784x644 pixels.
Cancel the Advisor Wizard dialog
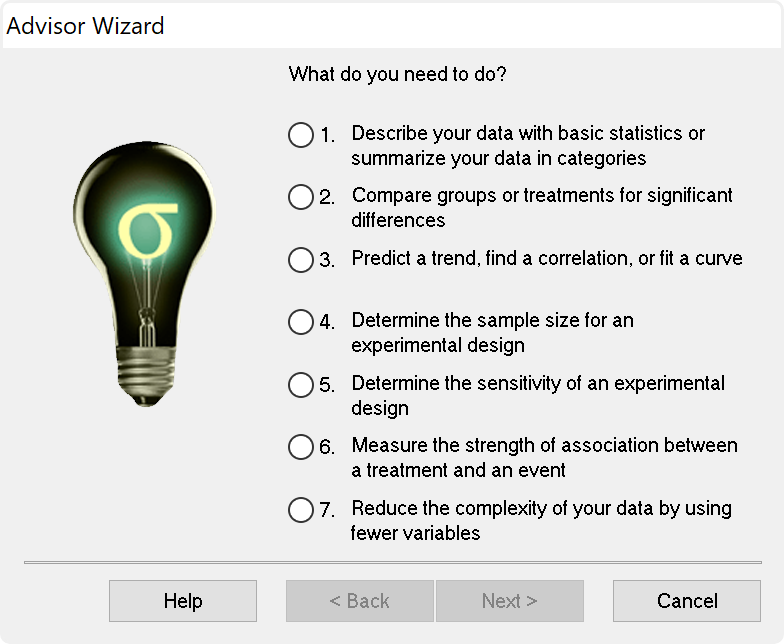(687, 601)
